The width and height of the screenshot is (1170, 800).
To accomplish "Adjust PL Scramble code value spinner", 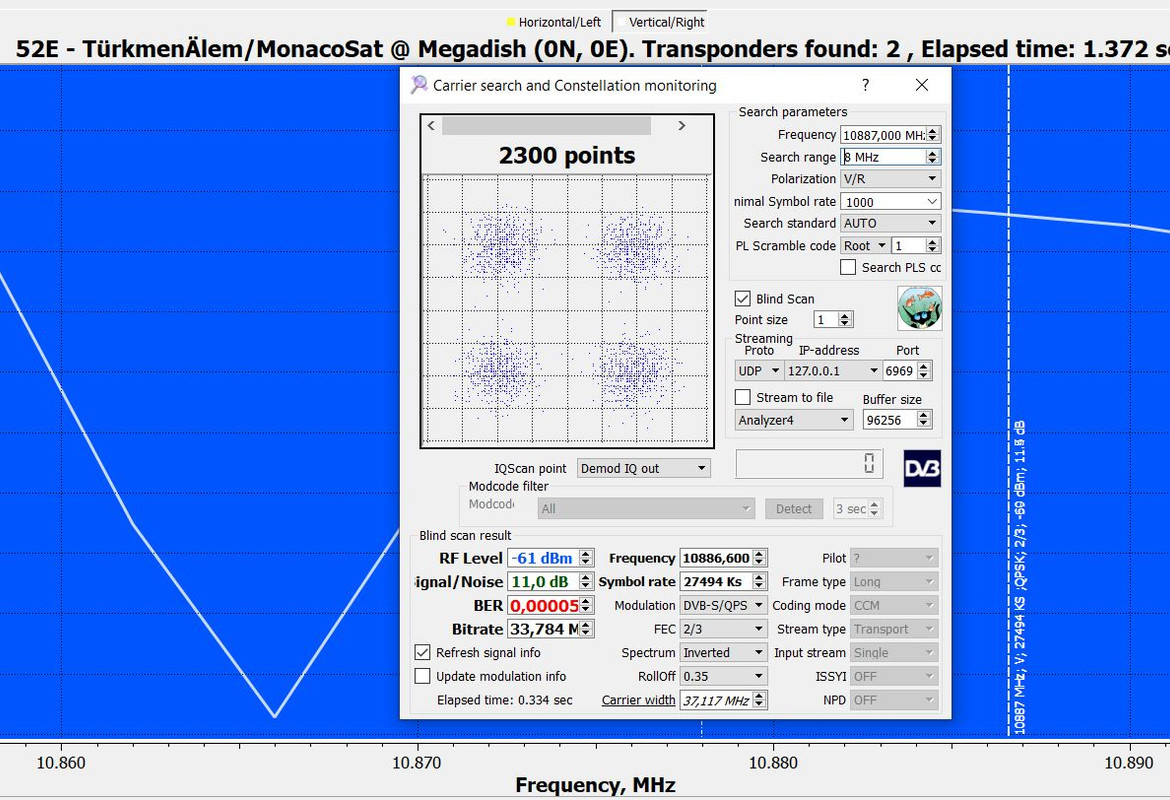I will click(x=933, y=246).
